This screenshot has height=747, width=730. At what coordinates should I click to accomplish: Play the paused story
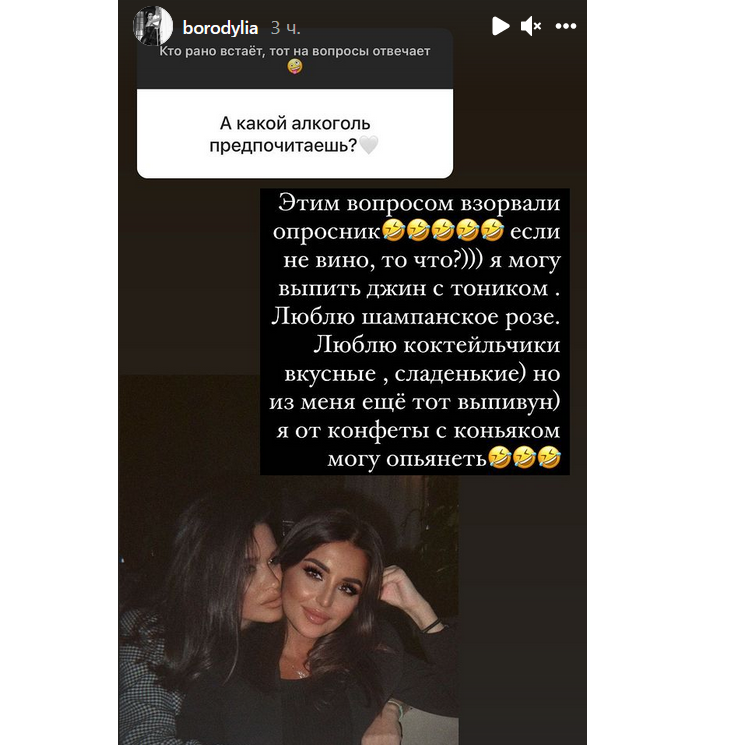[x=500, y=26]
